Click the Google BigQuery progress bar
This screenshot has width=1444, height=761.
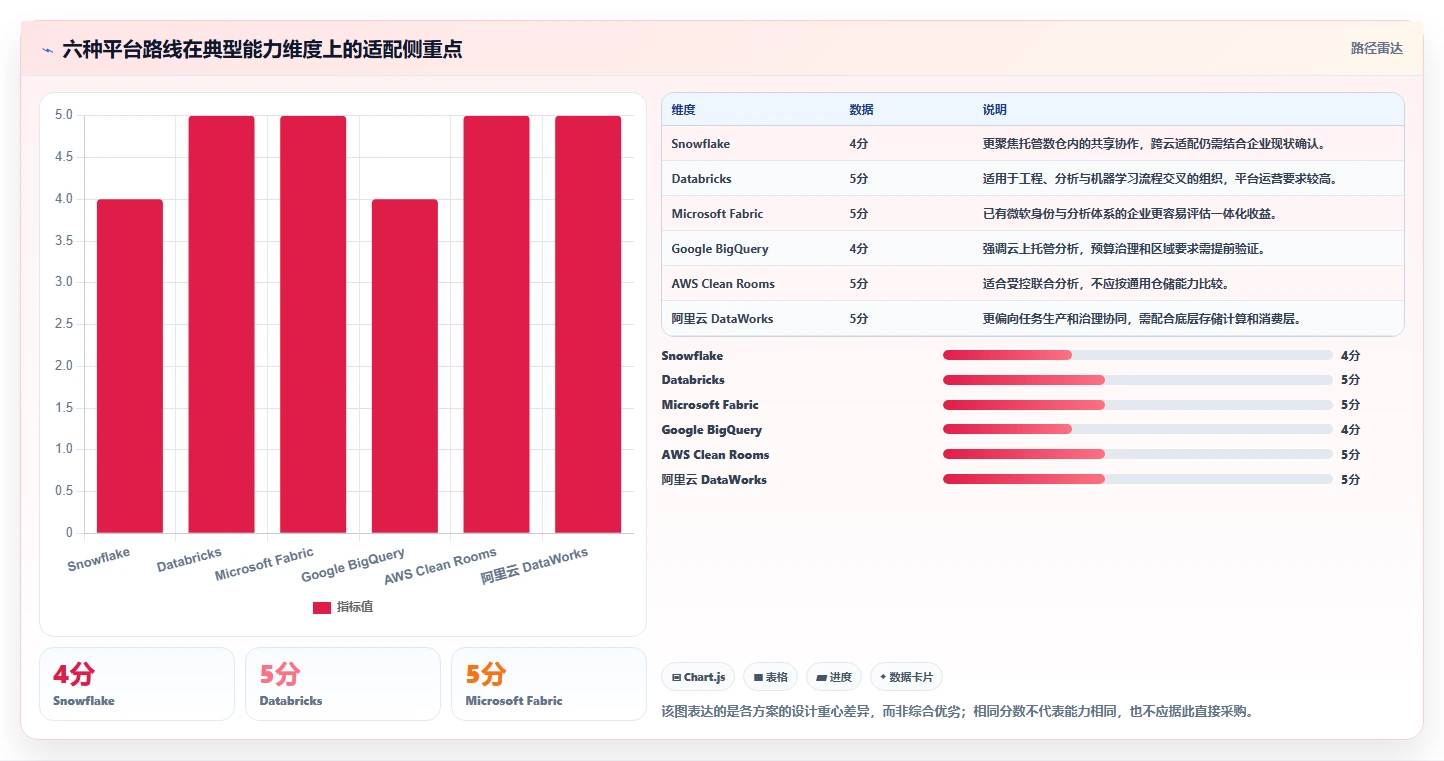pos(1137,430)
